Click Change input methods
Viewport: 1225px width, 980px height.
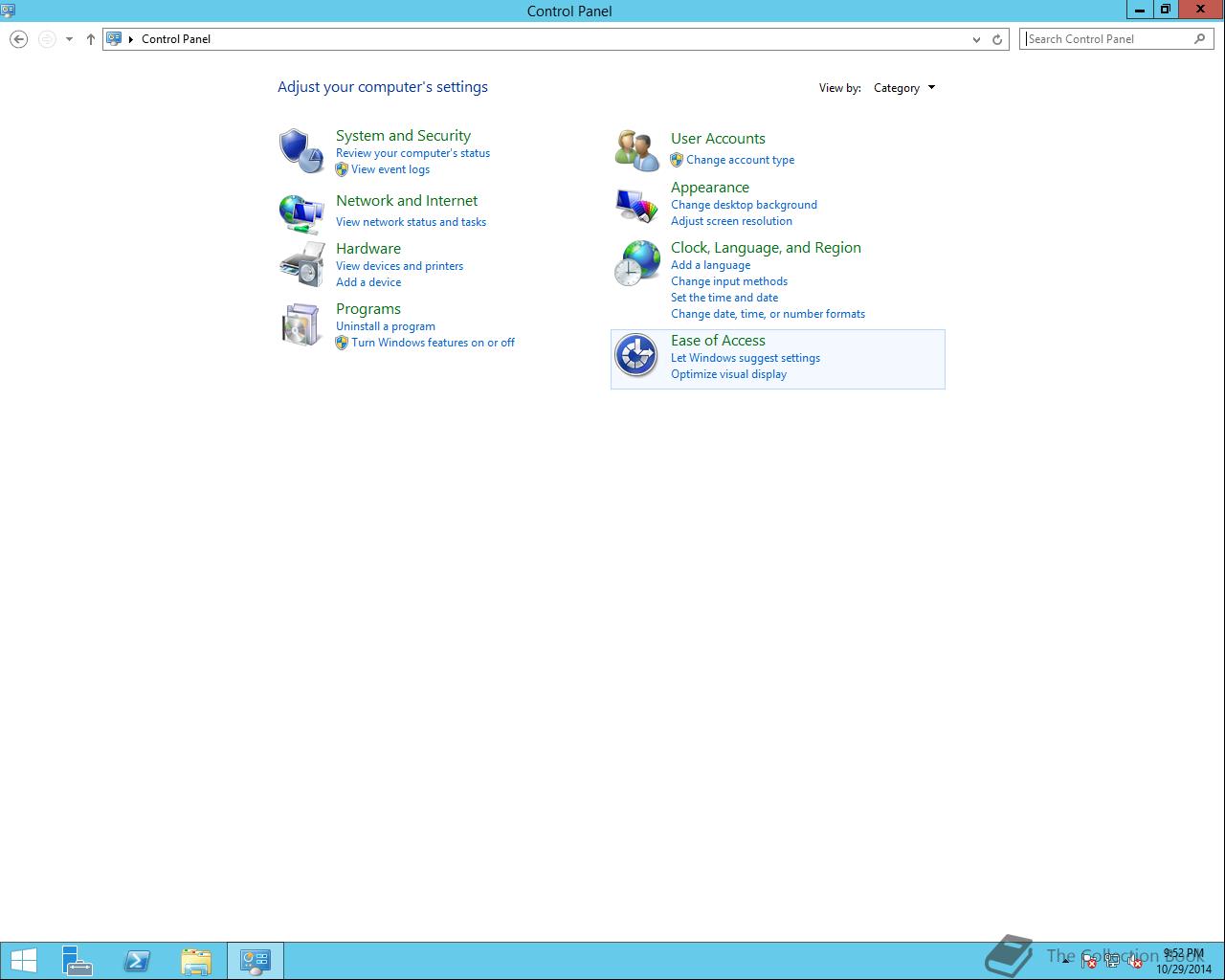click(729, 281)
